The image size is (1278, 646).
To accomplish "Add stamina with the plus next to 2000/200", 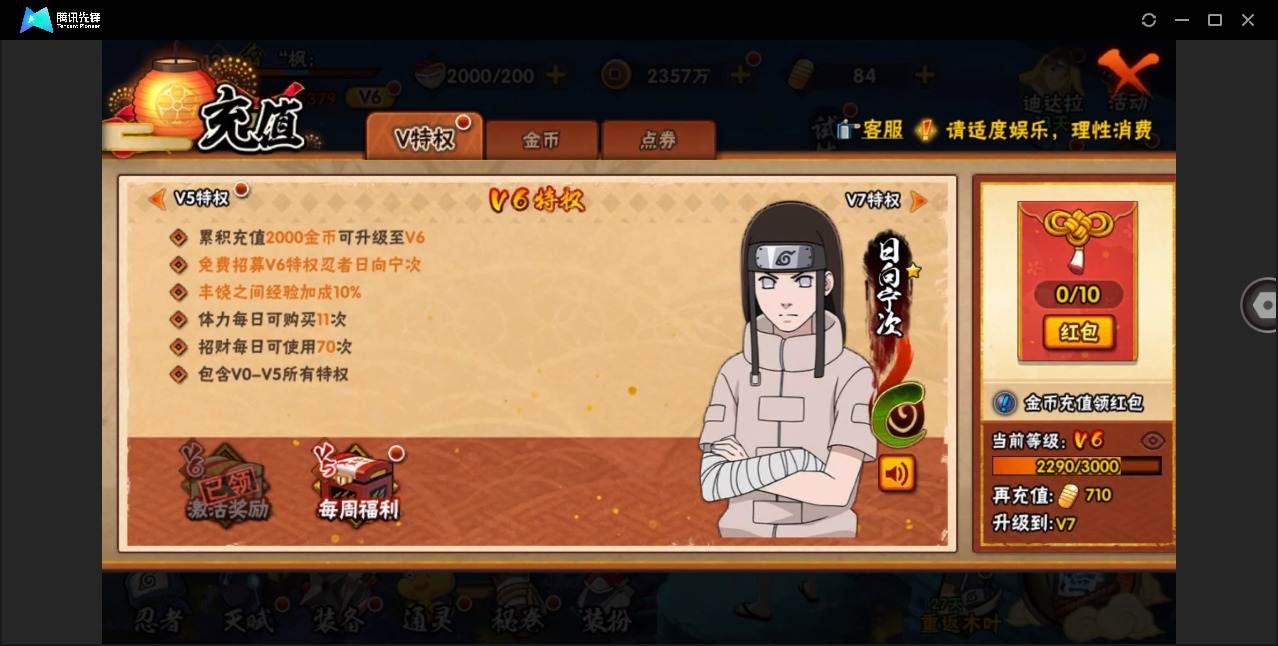I will [556, 75].
